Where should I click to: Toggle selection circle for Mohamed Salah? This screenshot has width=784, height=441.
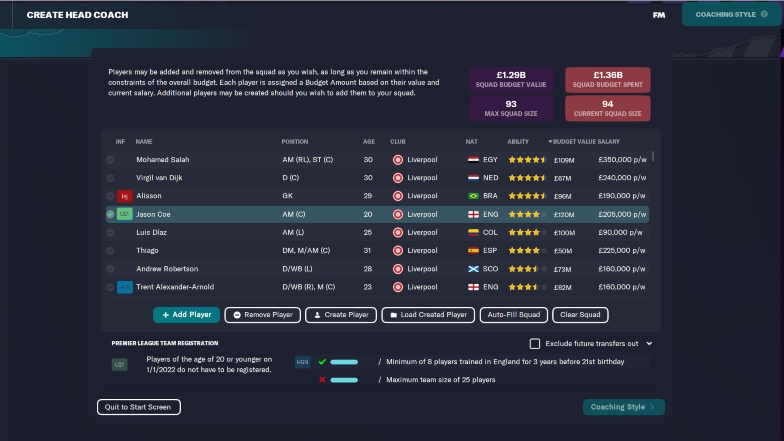(110, 160)
